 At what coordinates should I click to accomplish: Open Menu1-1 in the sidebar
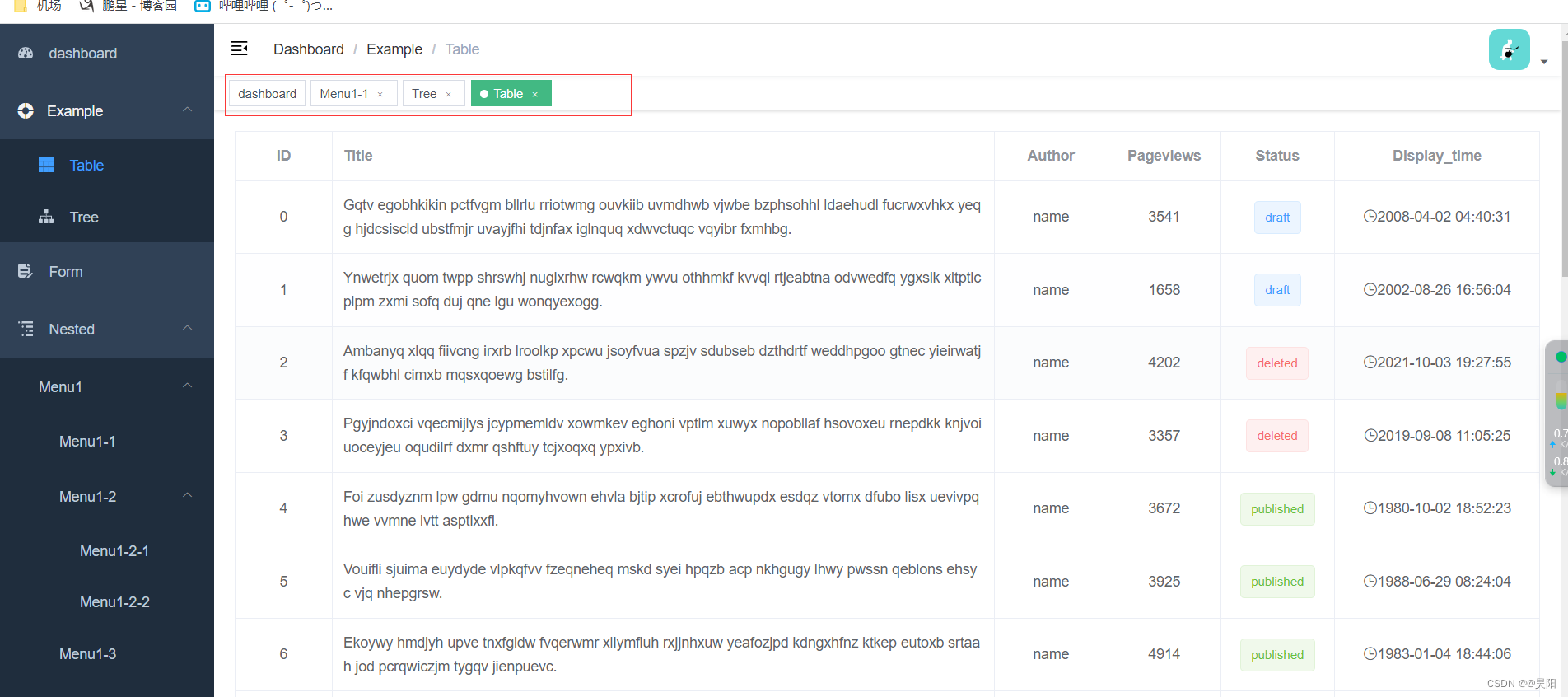(x=107, y=442)
